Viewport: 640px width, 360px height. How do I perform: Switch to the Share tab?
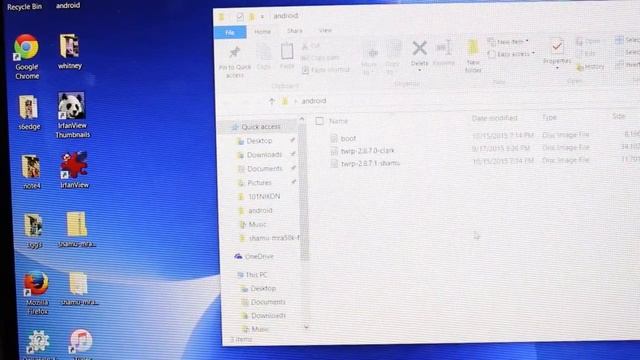pyautogui.click(x=294, y=31)
